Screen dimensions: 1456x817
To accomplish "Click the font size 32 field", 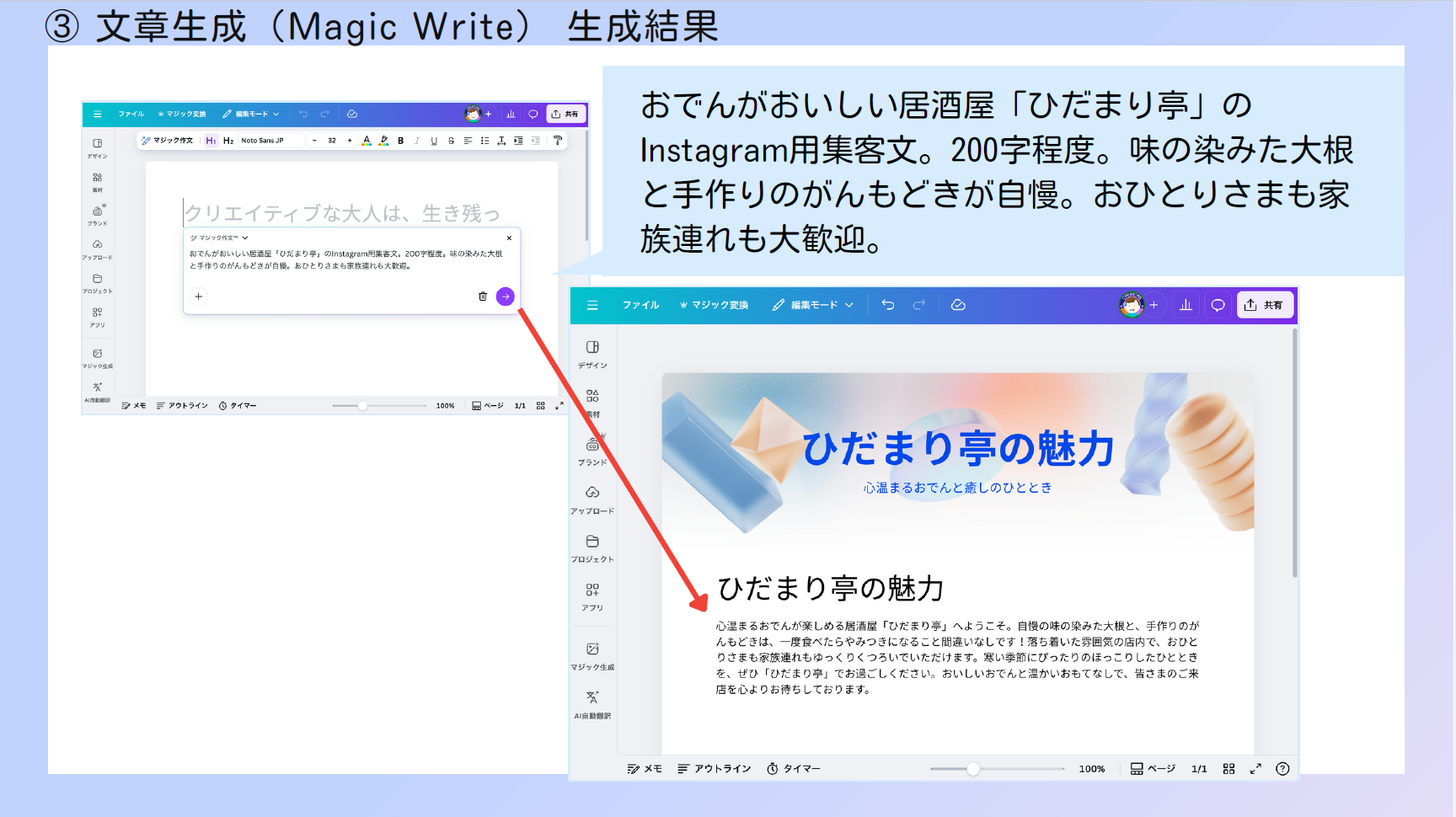I will coord(332,141).
